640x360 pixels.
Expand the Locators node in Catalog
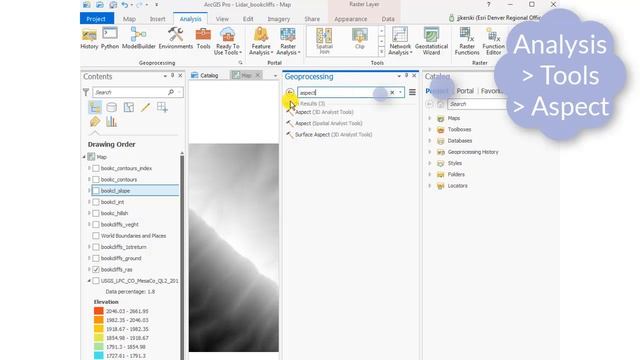429,186
